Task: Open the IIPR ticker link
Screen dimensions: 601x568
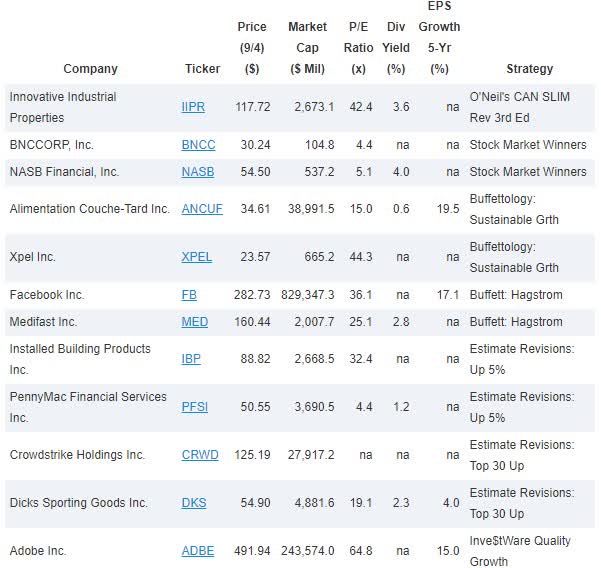Action: (x=193, y=107)
